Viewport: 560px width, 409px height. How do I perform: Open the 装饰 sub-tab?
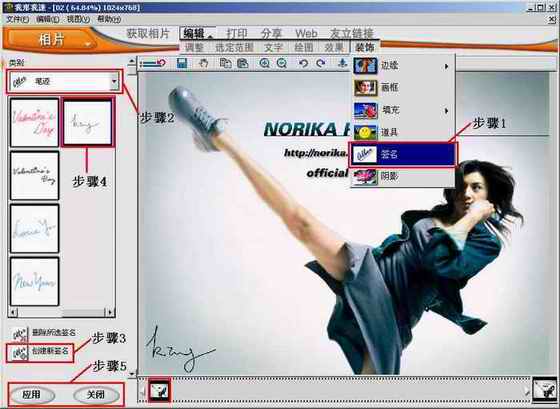point(365,47)
